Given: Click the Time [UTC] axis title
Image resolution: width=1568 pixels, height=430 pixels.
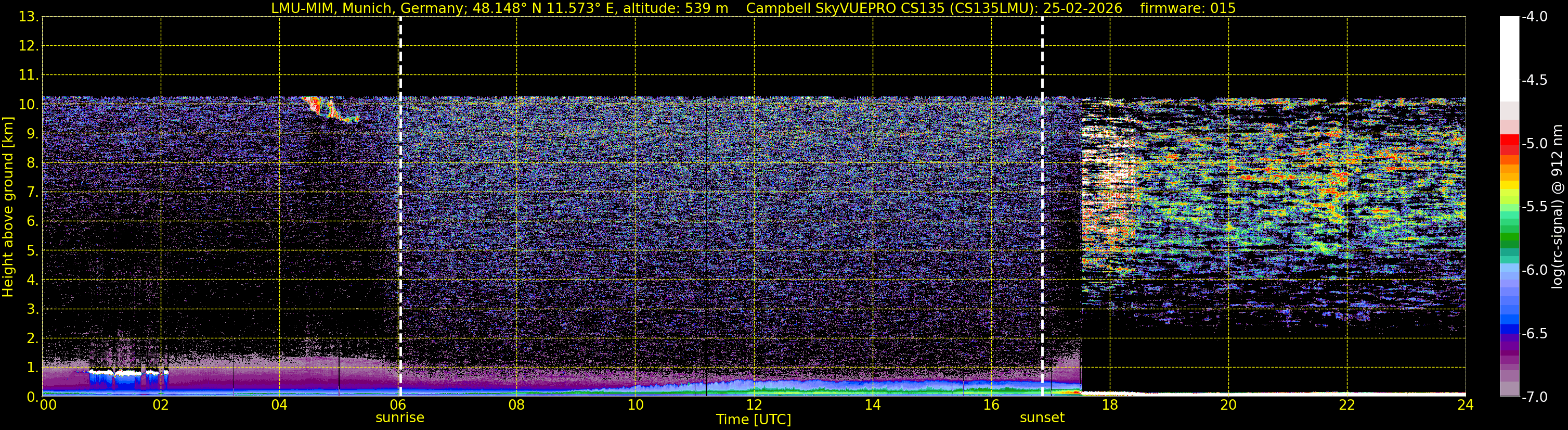Looking at the screenshot, I should (x=754, y=420).
